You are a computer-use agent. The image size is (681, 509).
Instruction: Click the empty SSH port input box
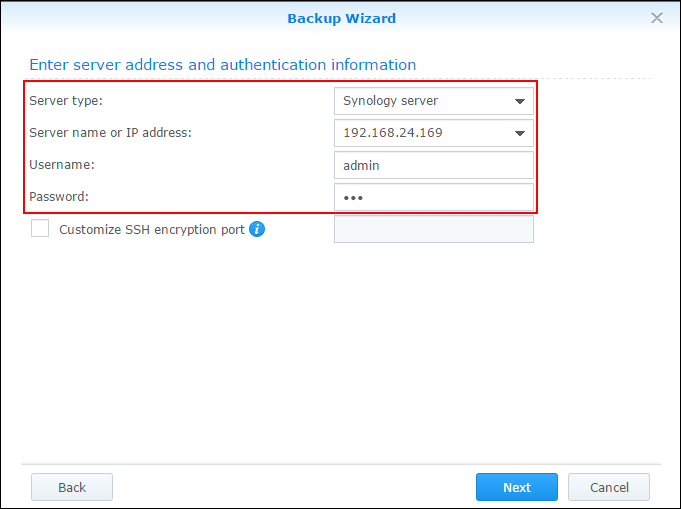pos(434,229)
